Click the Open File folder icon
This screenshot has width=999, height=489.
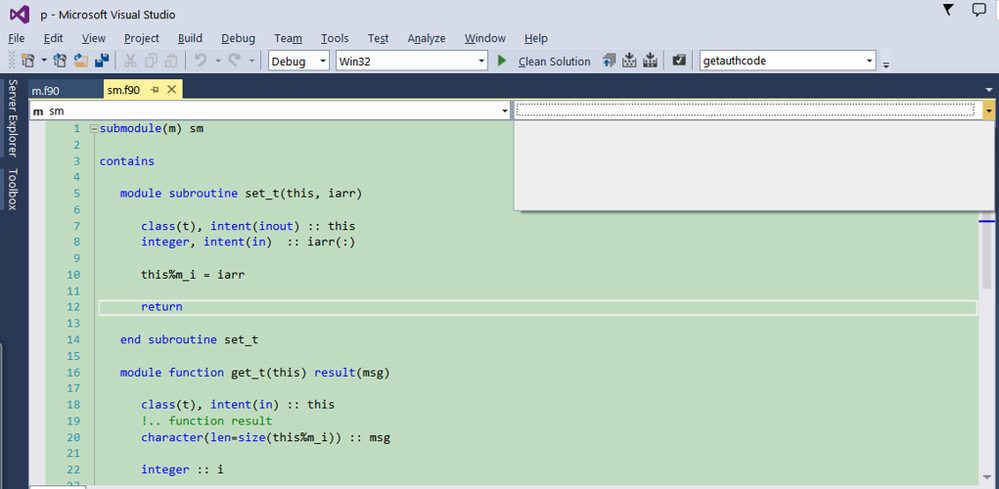[81, 60]
